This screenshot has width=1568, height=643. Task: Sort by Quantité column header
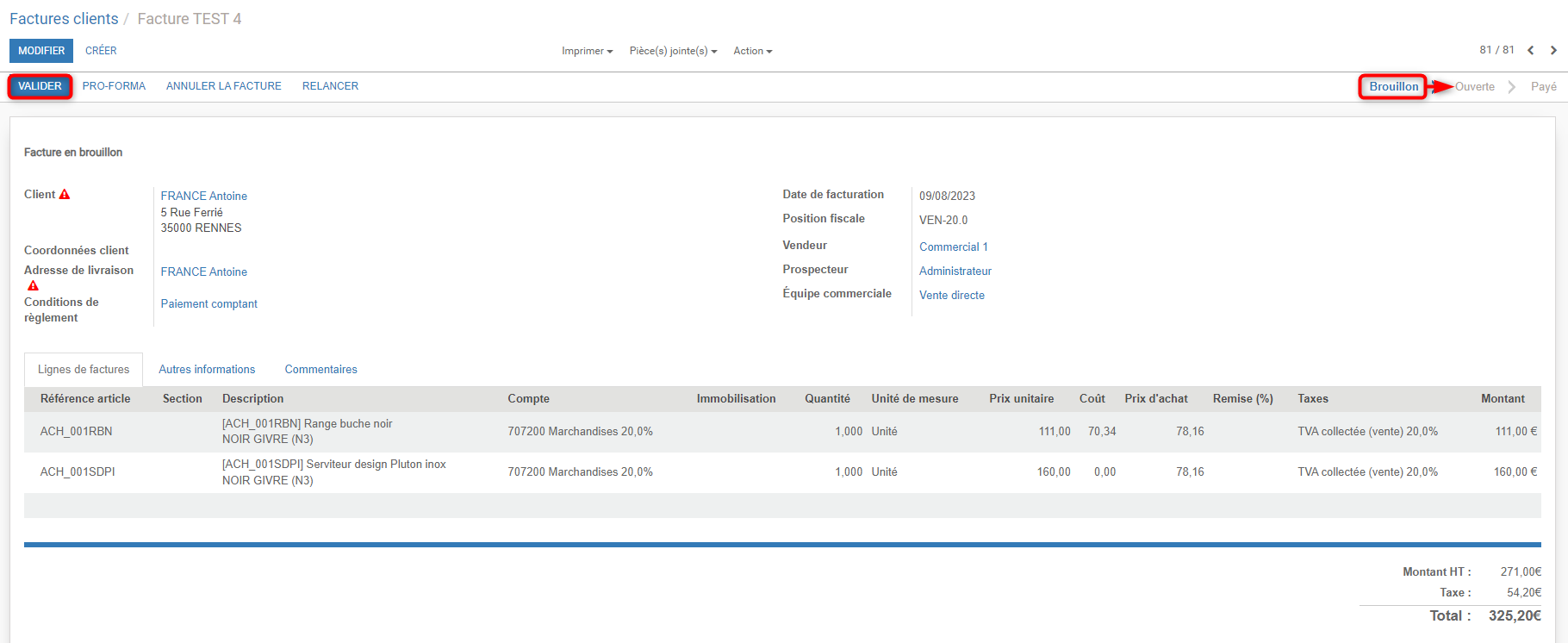click(x=827, y=399)
